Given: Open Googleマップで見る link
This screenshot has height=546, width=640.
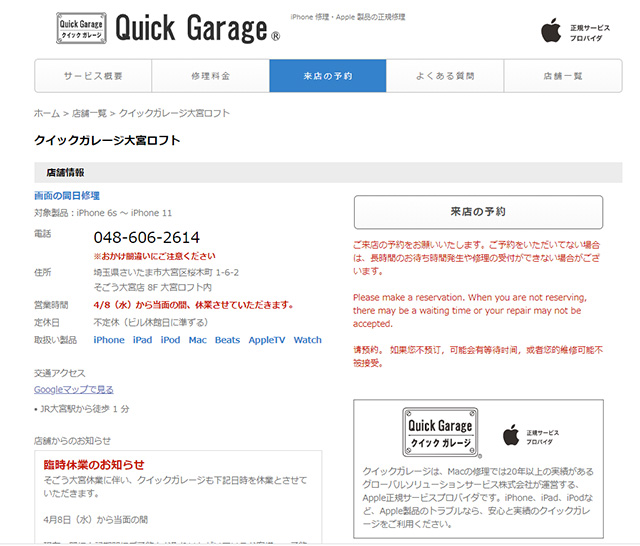Looking at the screenshot, I should (73, 390).
